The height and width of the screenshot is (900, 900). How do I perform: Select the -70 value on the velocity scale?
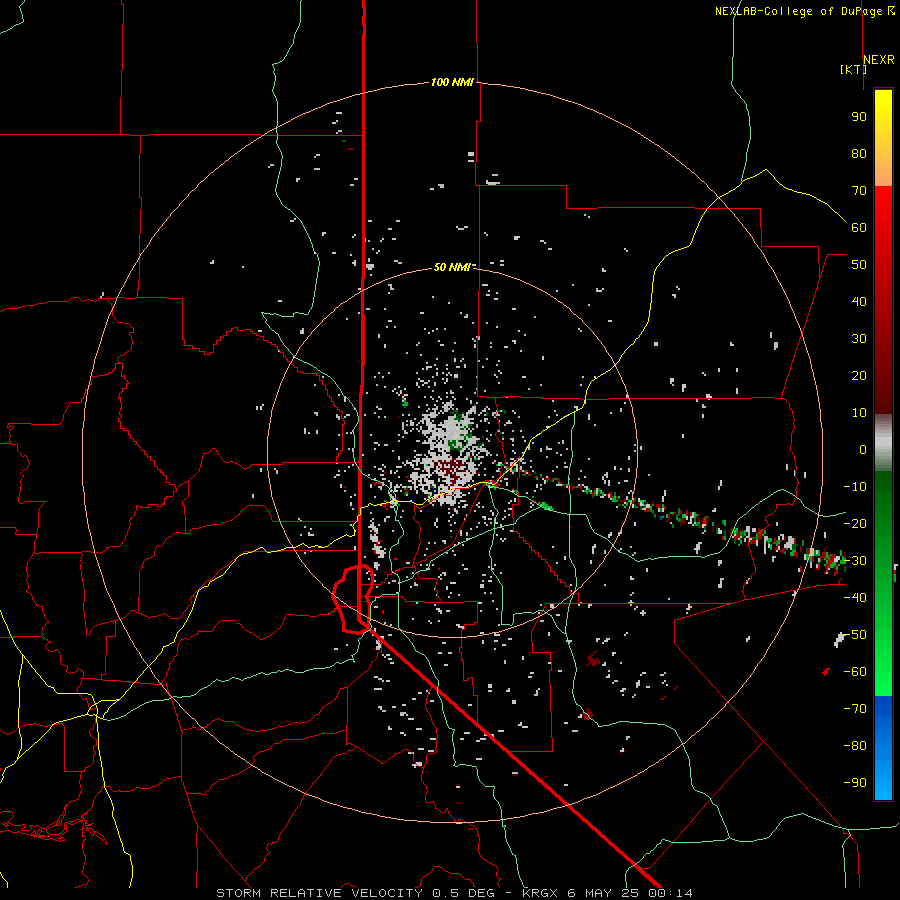855,709
